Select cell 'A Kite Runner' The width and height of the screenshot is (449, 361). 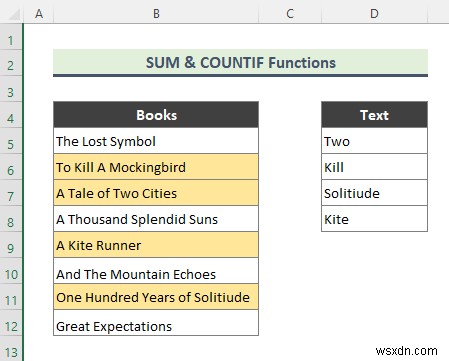(x=156, y=245)
